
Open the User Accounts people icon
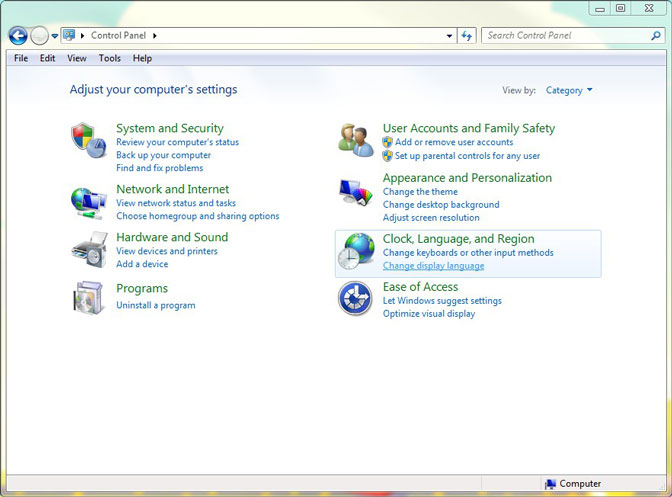coord(355,140)
